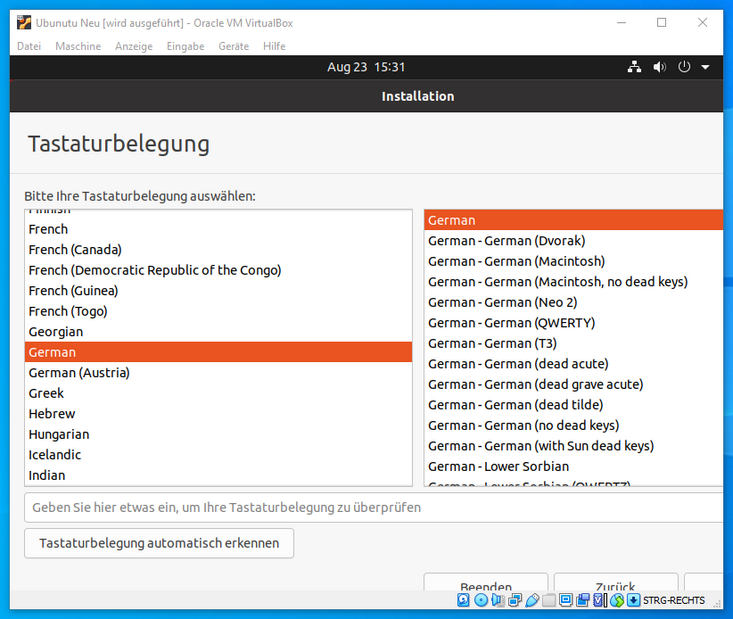This screenshot has height=619, width=733.
Task: Click the audio status icon in VirtualBox bar
Action: [498, 600]
